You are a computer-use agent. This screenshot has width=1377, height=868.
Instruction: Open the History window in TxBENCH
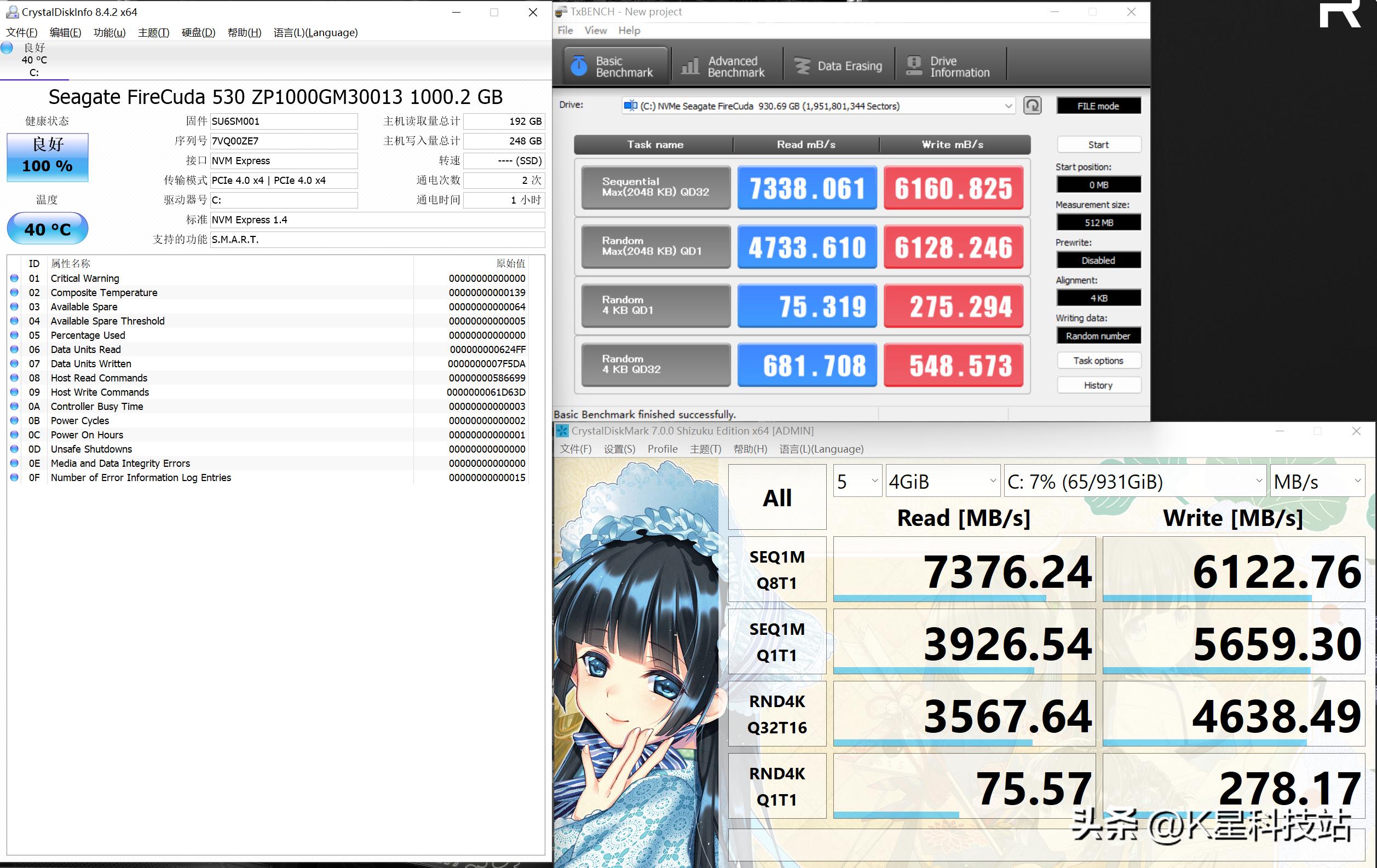tap(1098, 385)
